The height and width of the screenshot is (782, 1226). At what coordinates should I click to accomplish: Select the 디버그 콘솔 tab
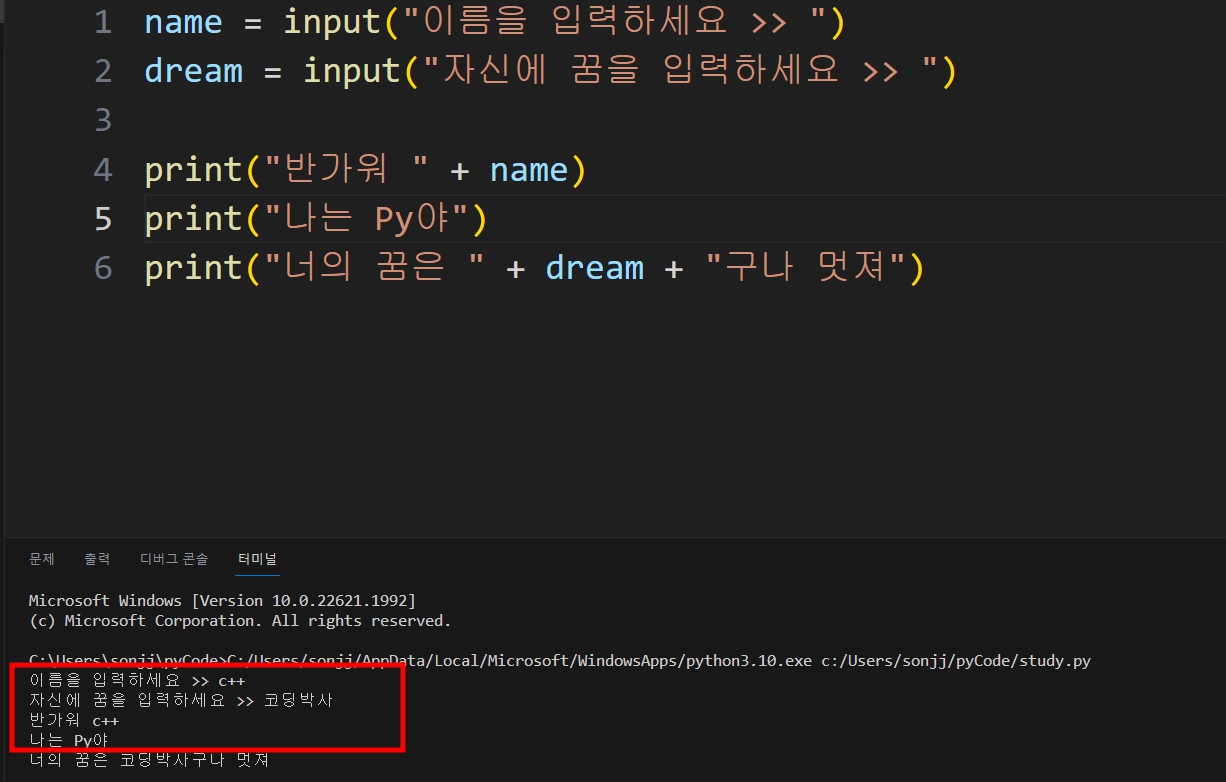(174, 559)
